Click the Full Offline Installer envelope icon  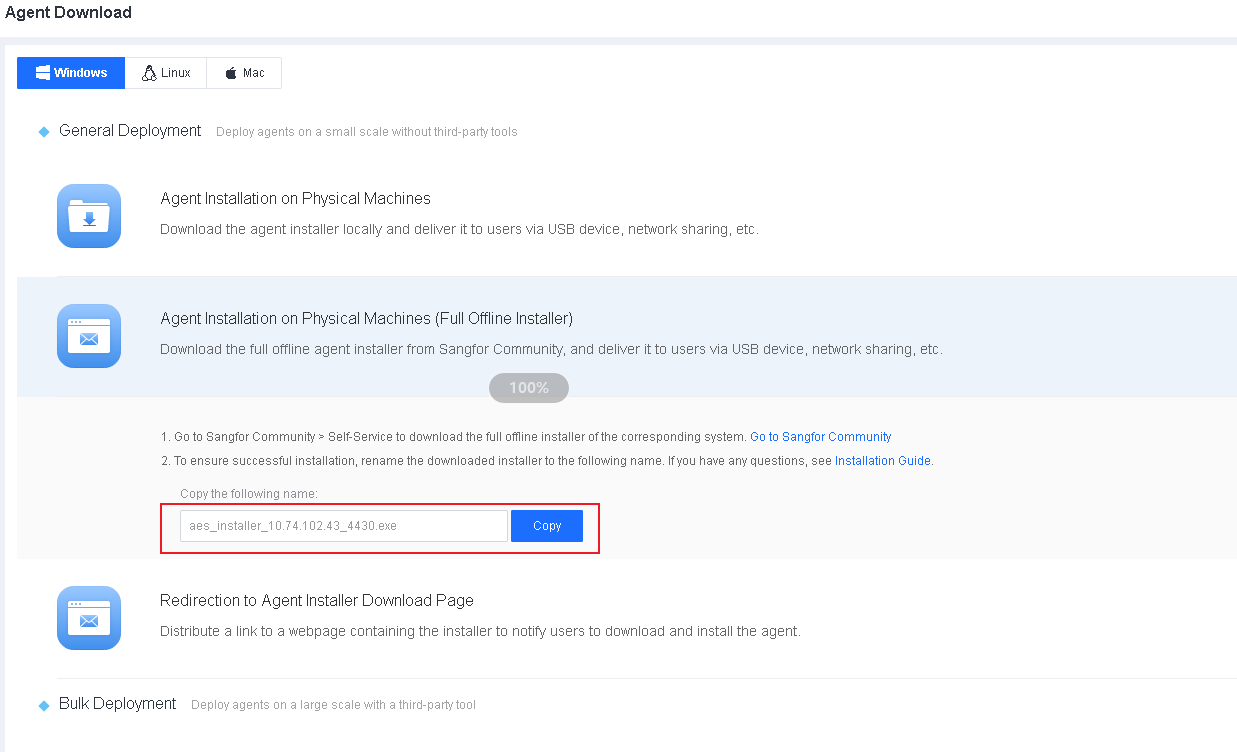click(89, 336)
